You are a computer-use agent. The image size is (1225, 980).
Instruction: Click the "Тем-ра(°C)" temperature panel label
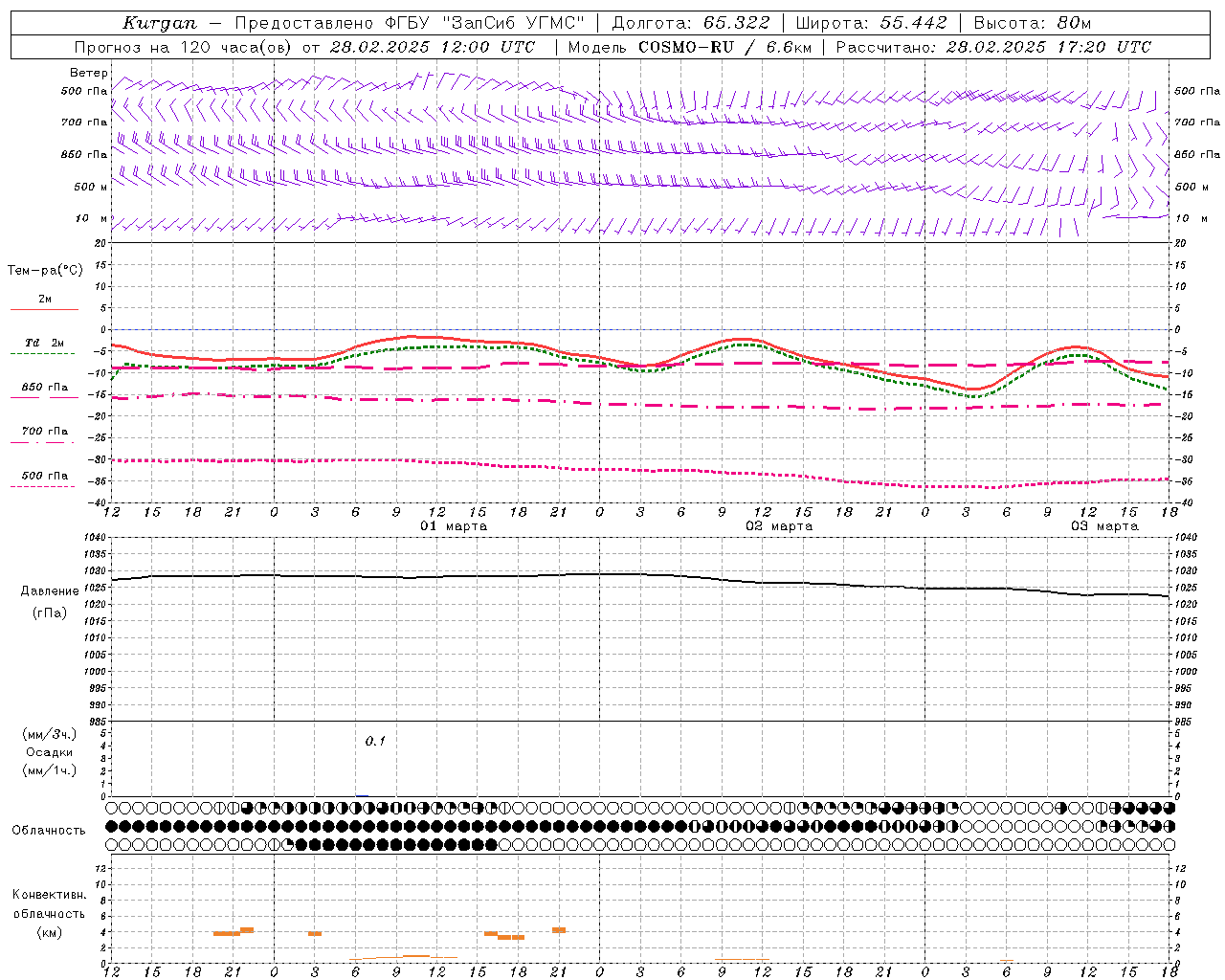pos(45,271)
